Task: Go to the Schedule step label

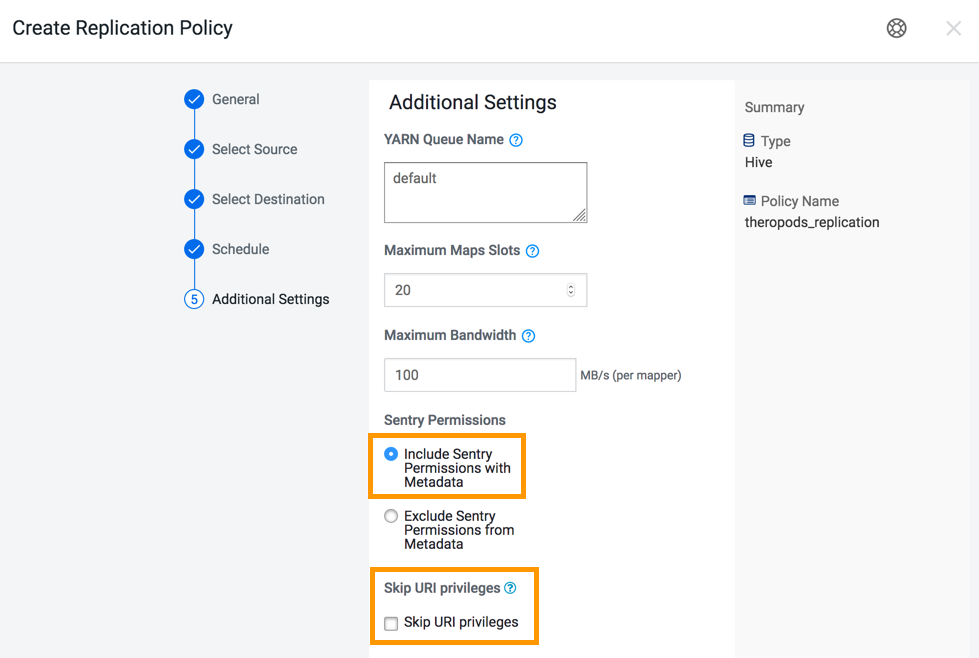Action: (240, 249)
